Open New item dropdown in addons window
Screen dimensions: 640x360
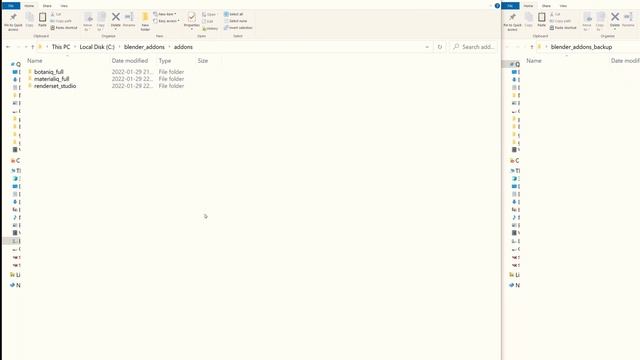click(x=165, y=14)
